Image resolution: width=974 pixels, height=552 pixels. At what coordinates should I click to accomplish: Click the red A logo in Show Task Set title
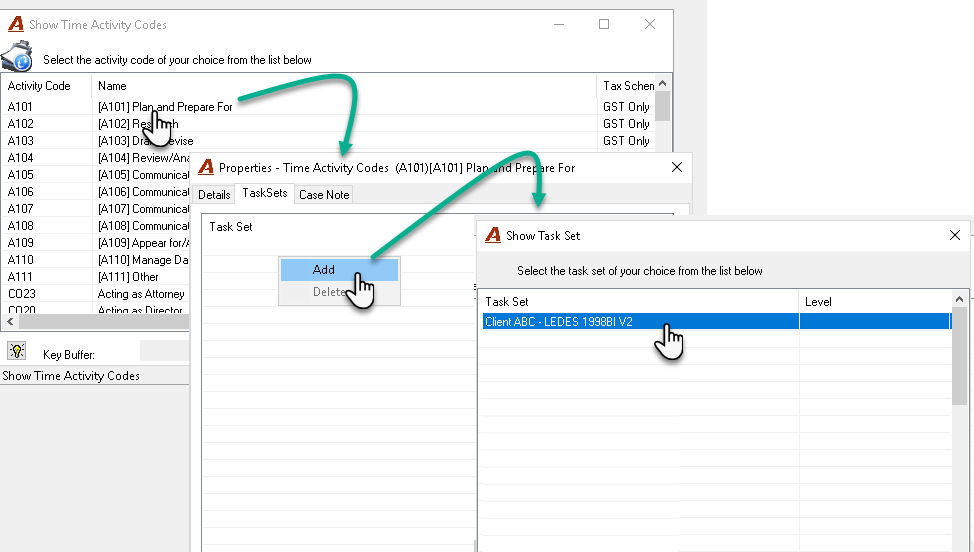493,235
